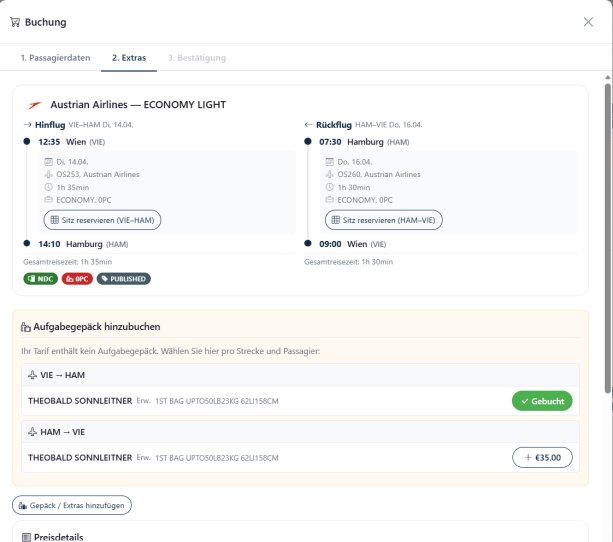Image resolution: width=613 pixels, height=542 pixels.
Task: Close the Buchung dialog
Action: tap(588, 21)
